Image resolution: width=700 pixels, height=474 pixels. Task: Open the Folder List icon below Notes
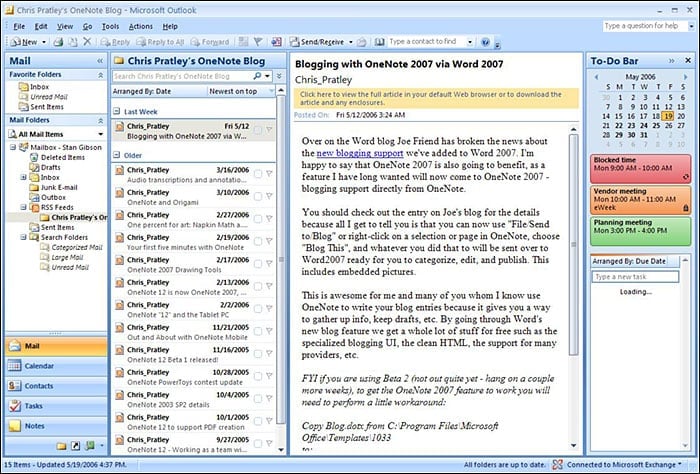click(x=62, y=445)
